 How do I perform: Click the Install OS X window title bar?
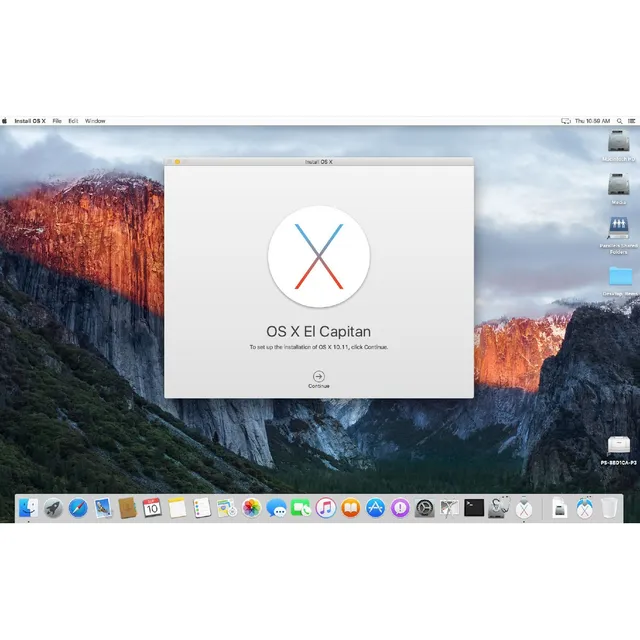tap(319, 162)
